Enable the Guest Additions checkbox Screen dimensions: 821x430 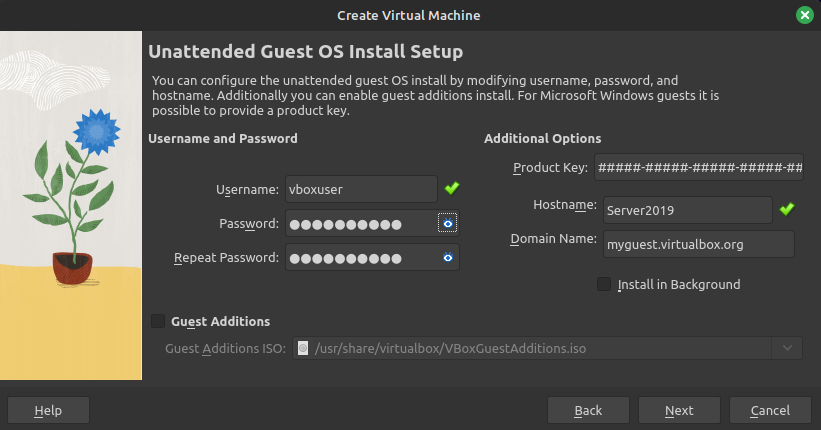[x=158, y=321]
